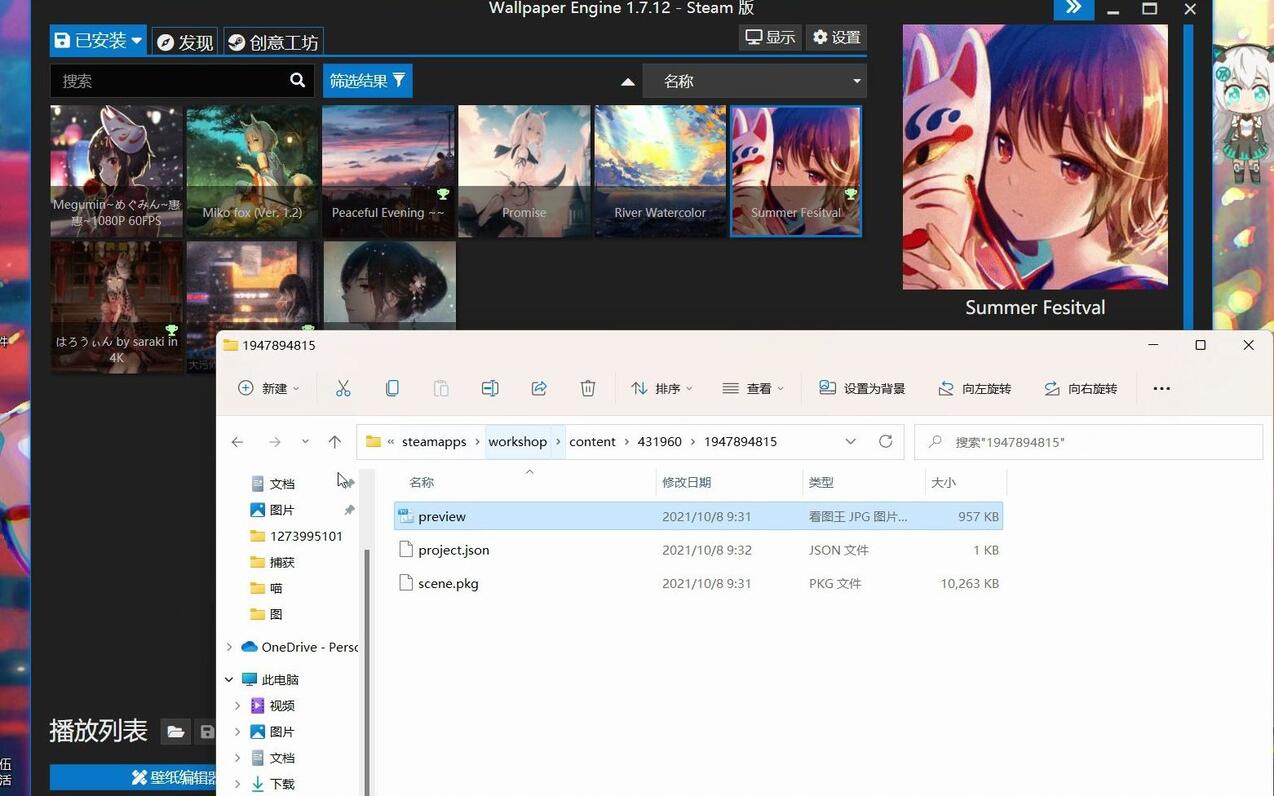Expand address bar history dropdown
1274x796 pixels.
(x=850, y=441)
